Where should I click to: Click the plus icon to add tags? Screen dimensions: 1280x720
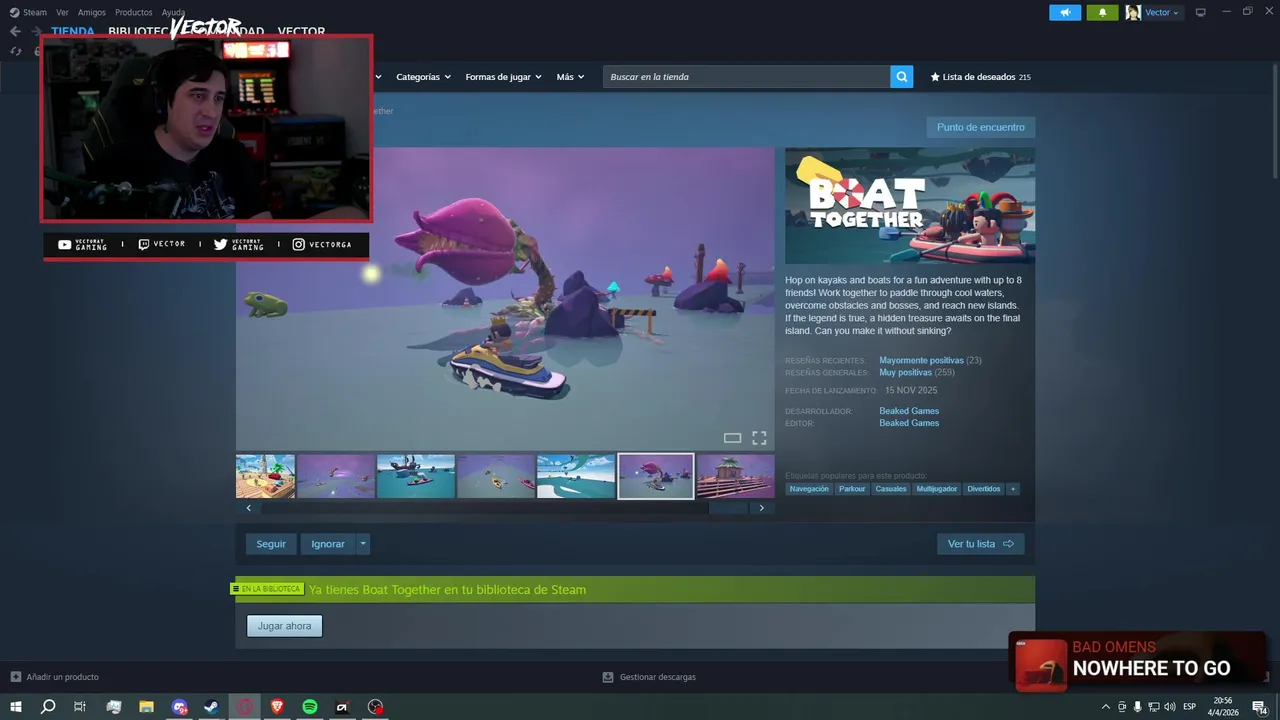tap(1013, 489)
